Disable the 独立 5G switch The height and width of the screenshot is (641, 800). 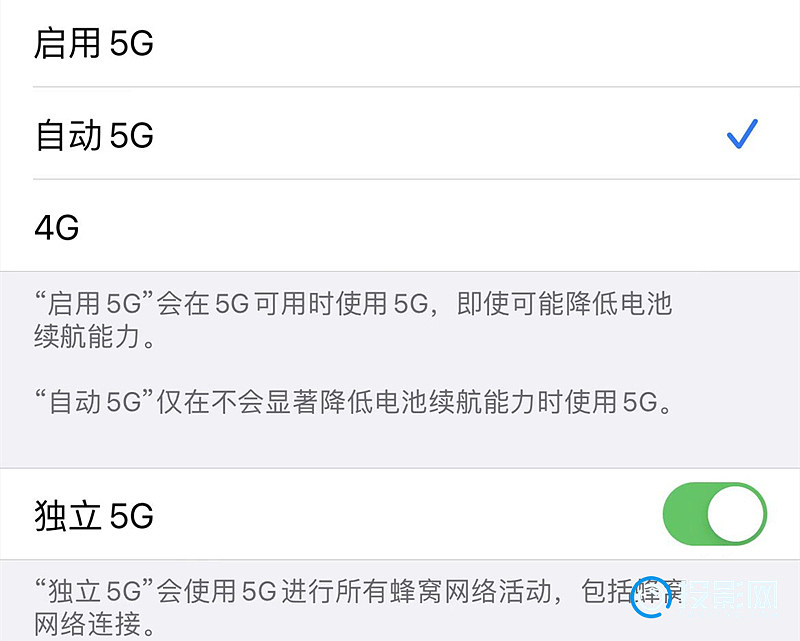(714, 515)
